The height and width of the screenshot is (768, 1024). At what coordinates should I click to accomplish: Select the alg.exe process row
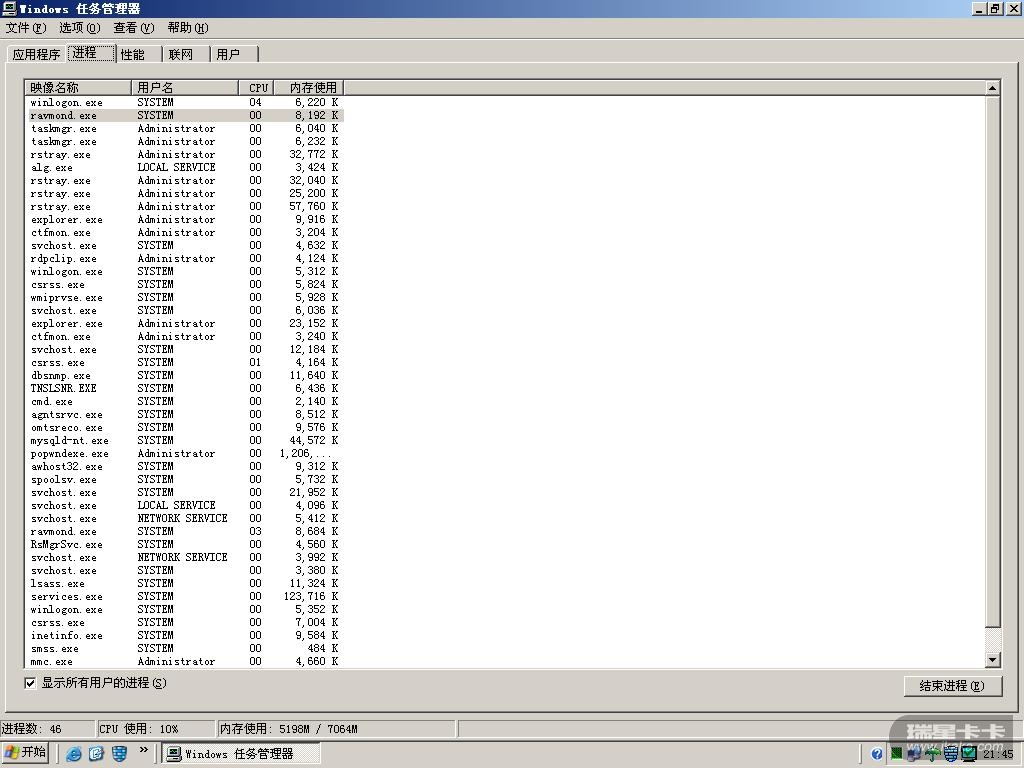(x=184, y=168)
